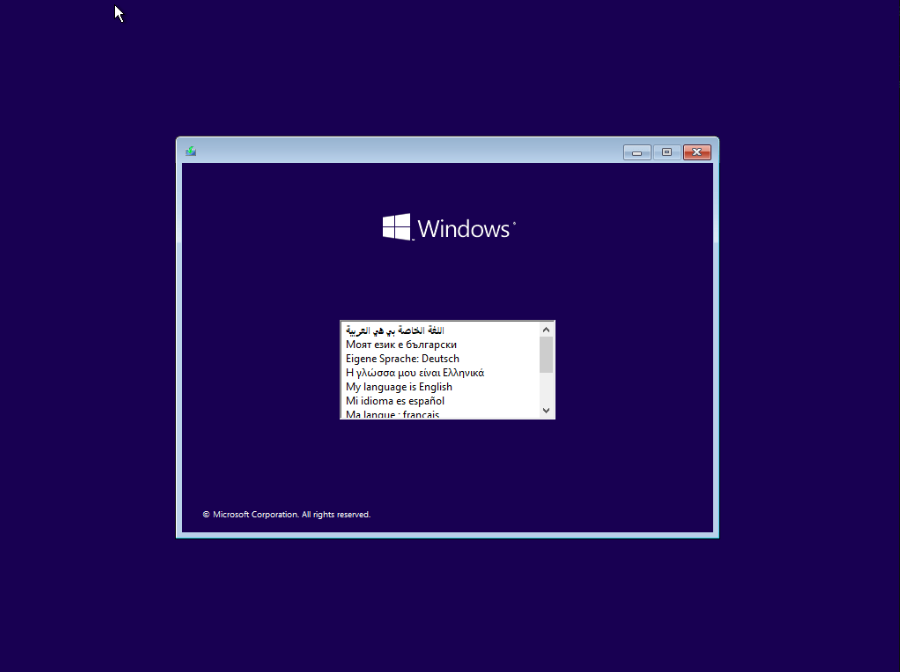Minimize the Windows setup window
900x672 pixels.
637,152
